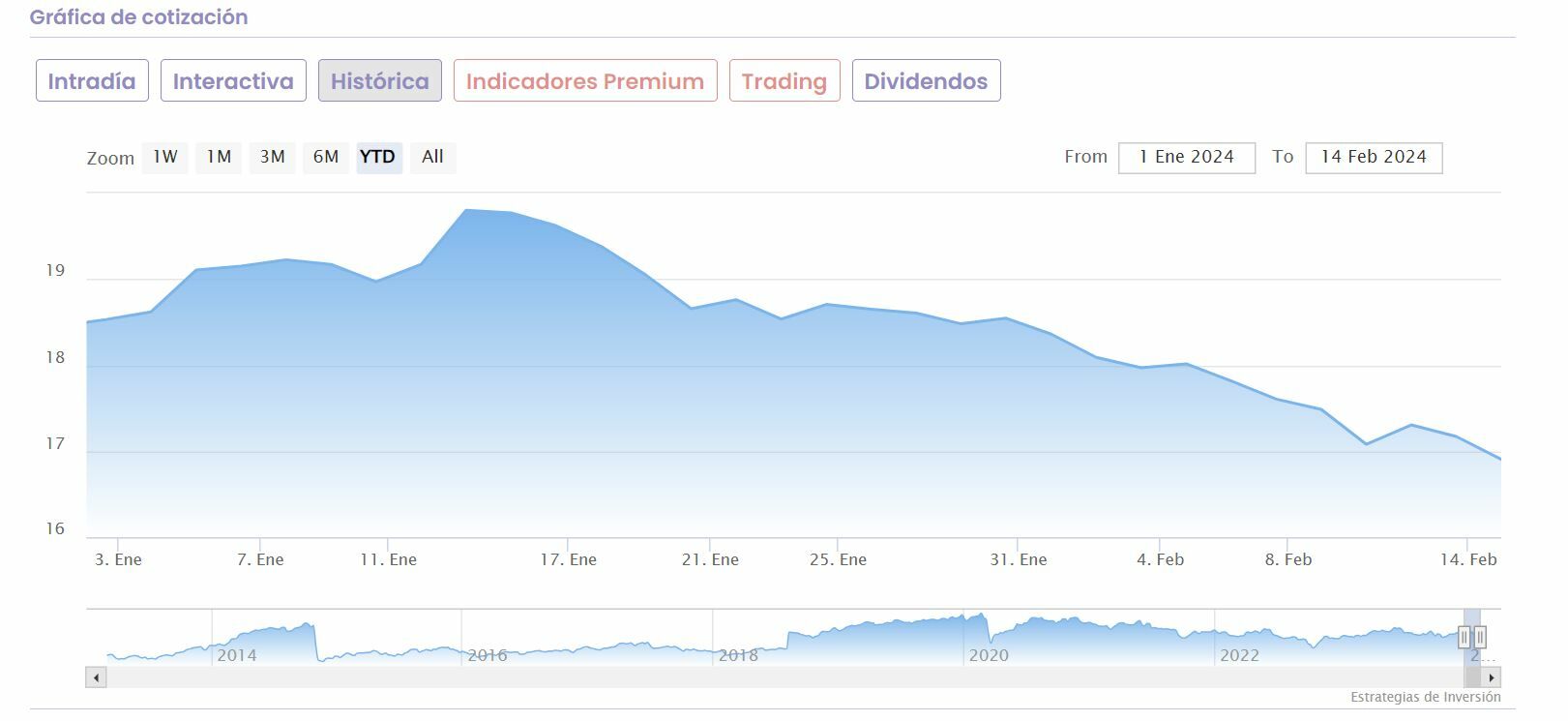Viewport: 1568px width, 721px height.
Task: Set zoom range to 1M
Action: click(219, 157)
